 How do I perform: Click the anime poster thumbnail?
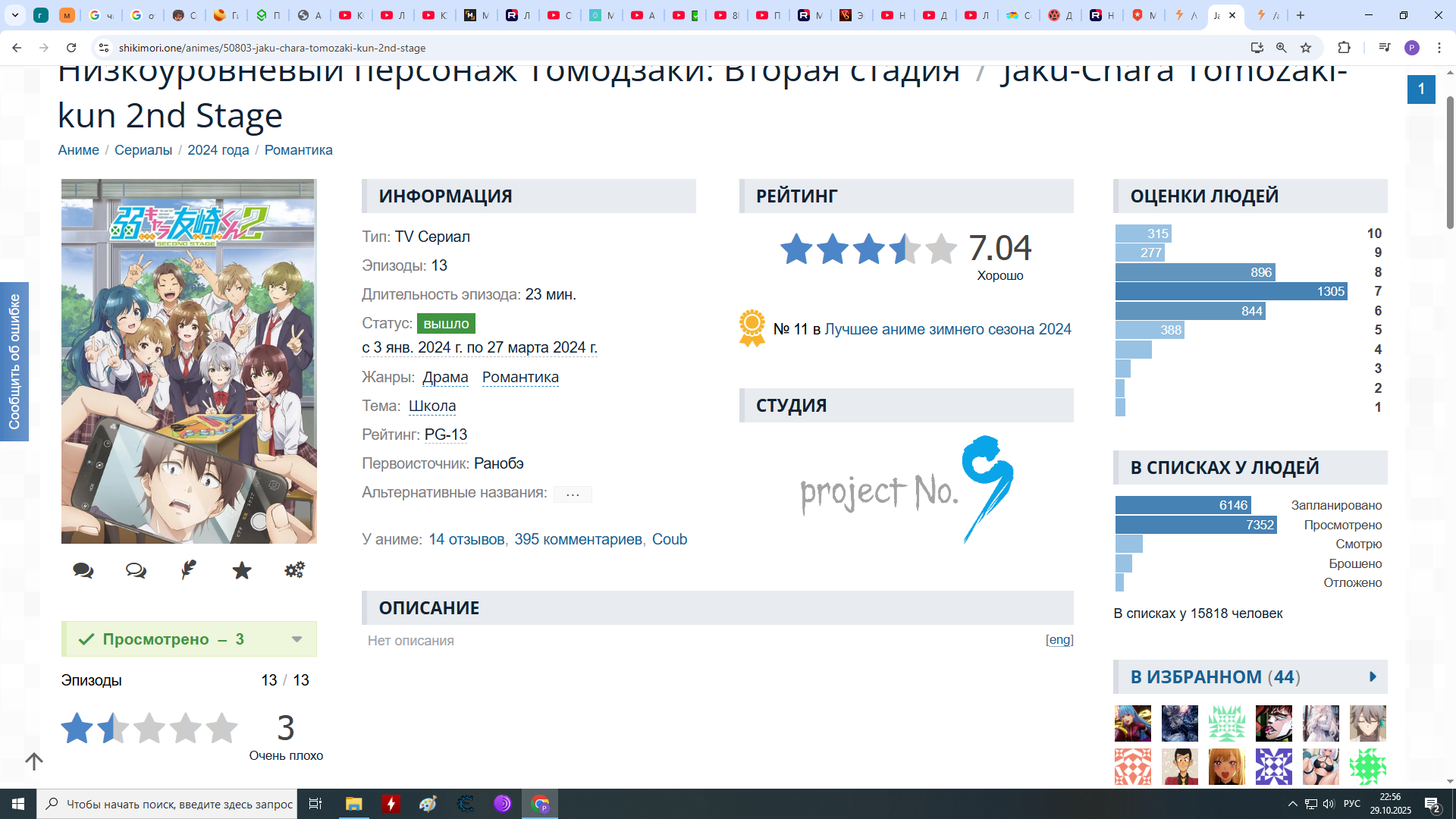pos(189,361)
